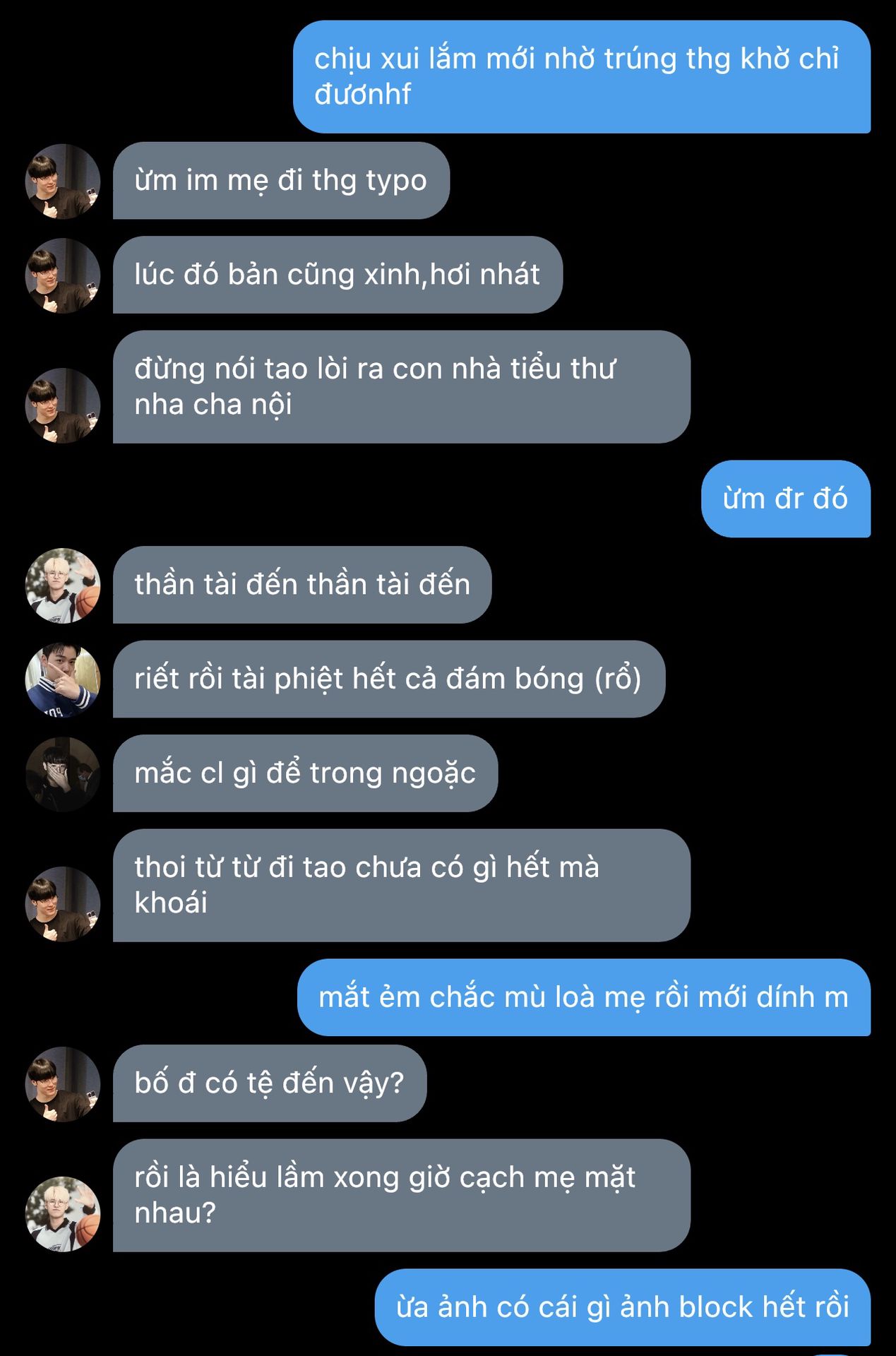
Task: Select message "mắc cl gì để trong ngoặc"
Action: [x=305, y=773]
